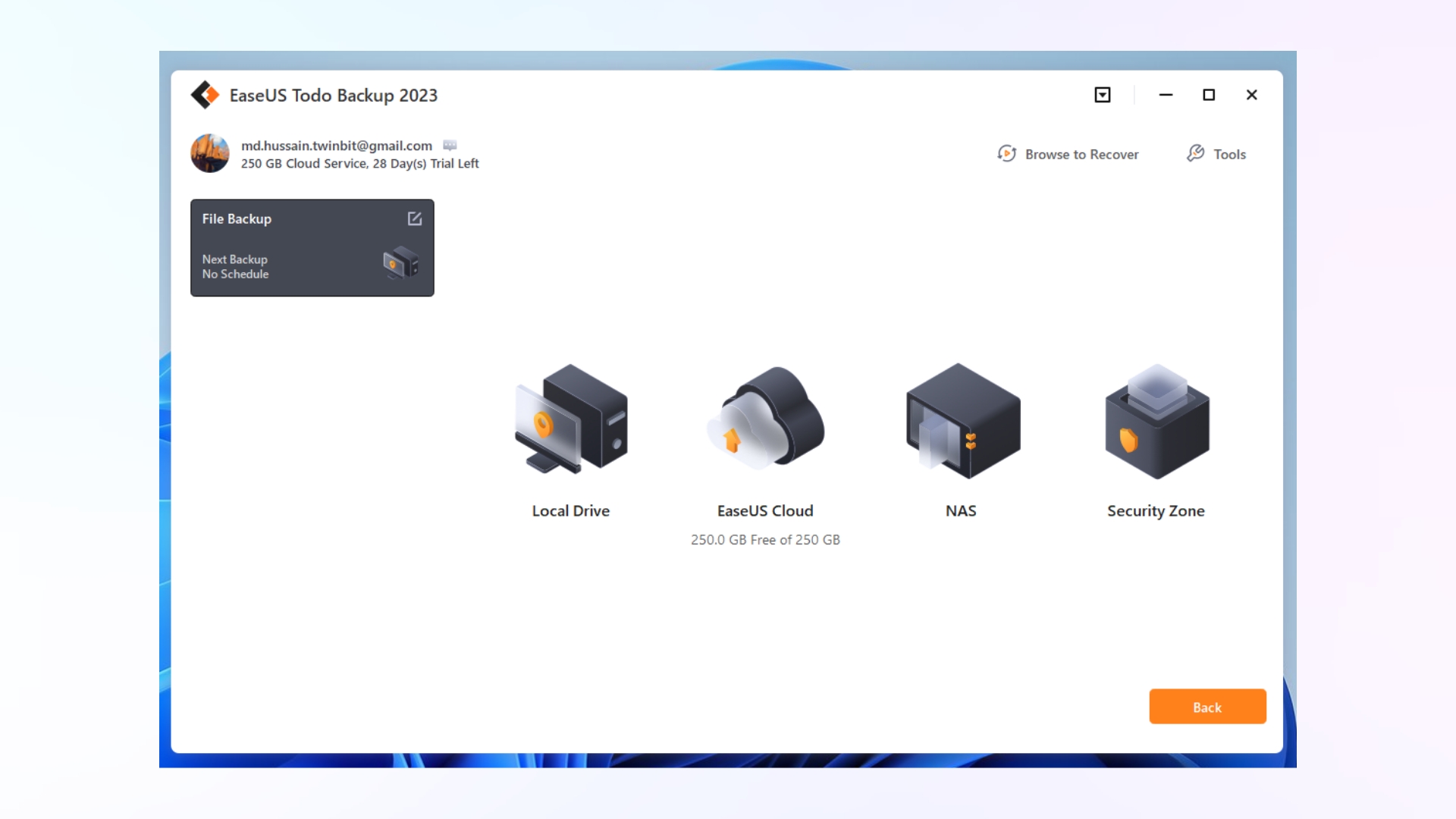This screenshot has height=819, width=1456.
Task: Select the Local Drive destination icon
Action: point(571,419)
